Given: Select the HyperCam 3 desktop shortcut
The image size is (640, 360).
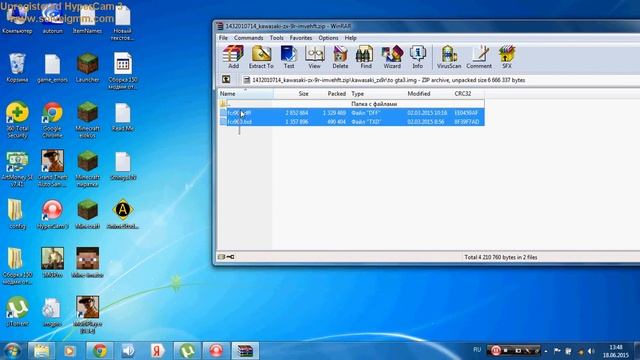Looking at the screenshot, I should [52, 214].
